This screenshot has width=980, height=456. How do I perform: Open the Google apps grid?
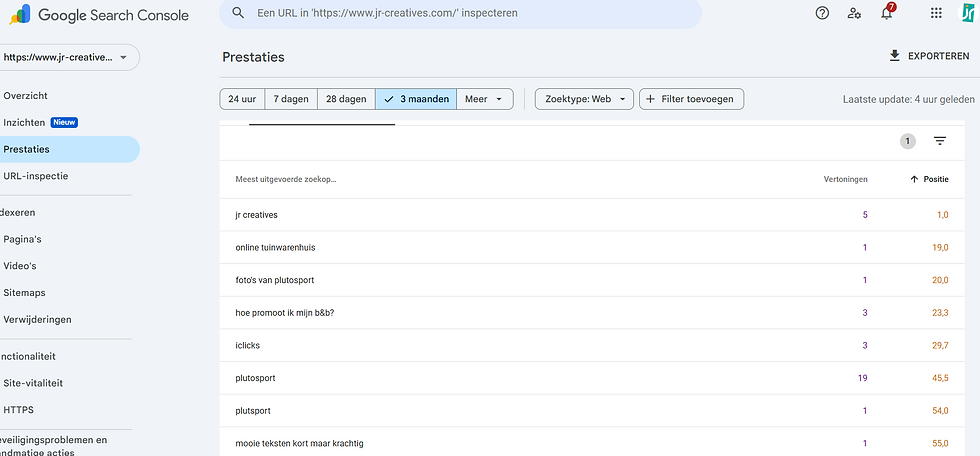click(x=936, y=13)
